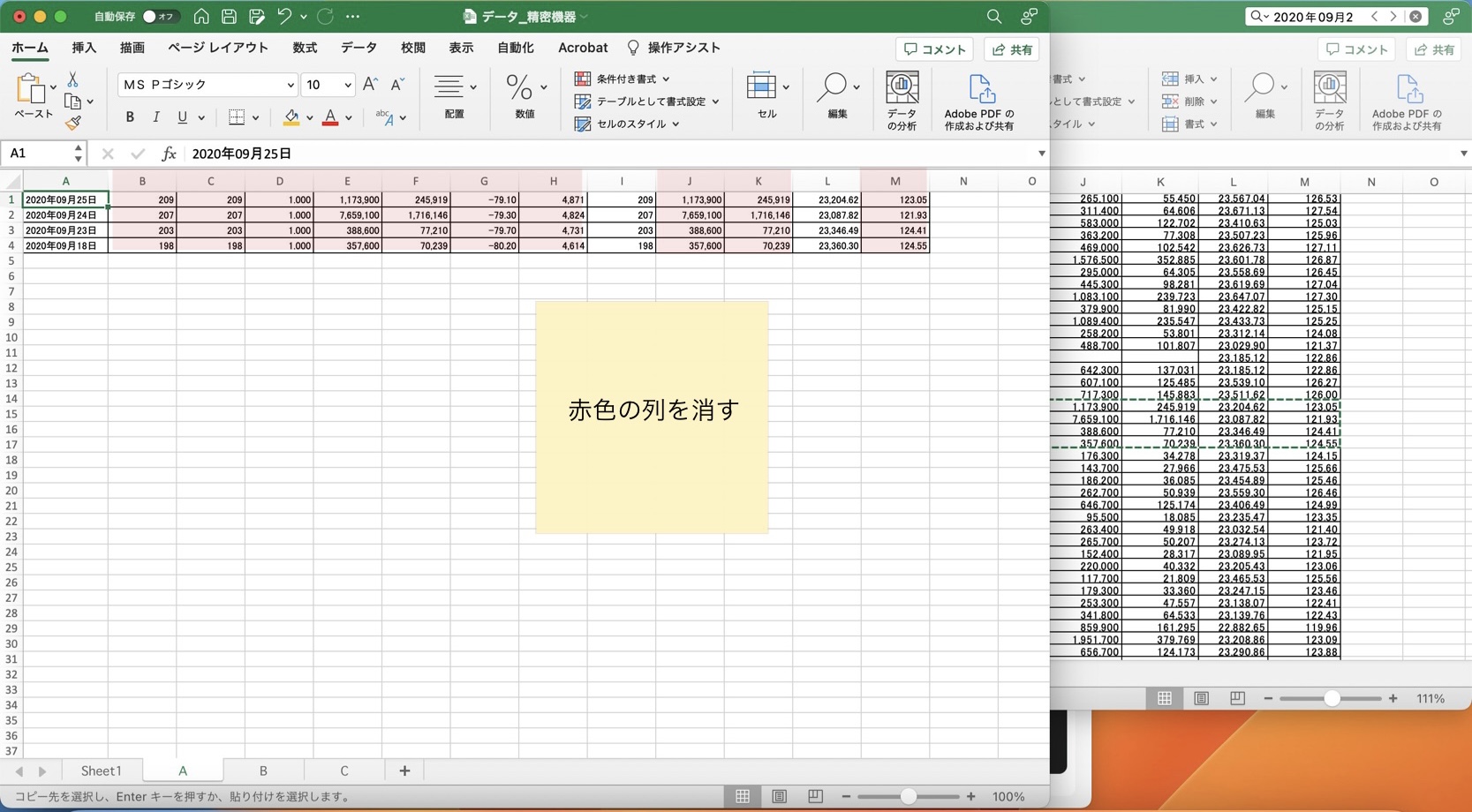
Task: Click 挿入 button in background window
Action: pos(1189,79)
